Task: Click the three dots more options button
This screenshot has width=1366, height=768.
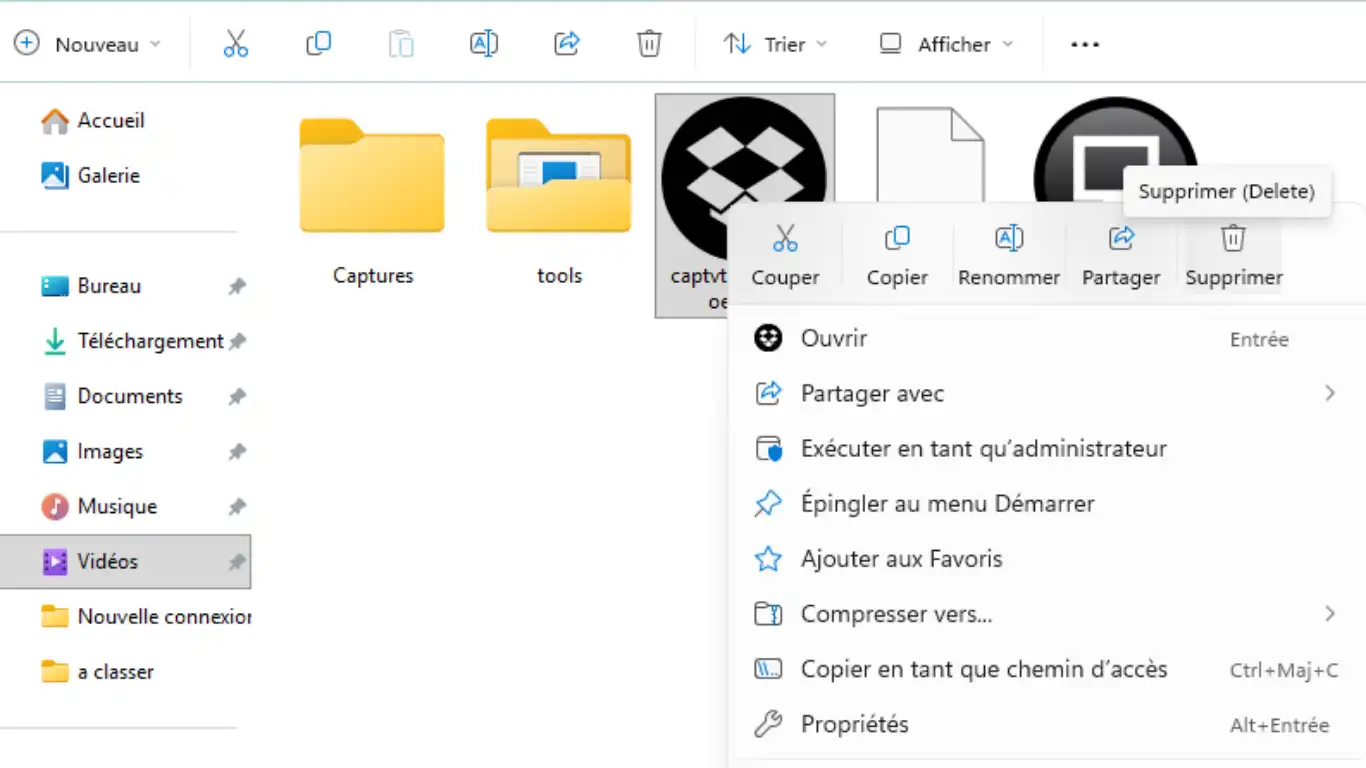Action: point(1085,44)
